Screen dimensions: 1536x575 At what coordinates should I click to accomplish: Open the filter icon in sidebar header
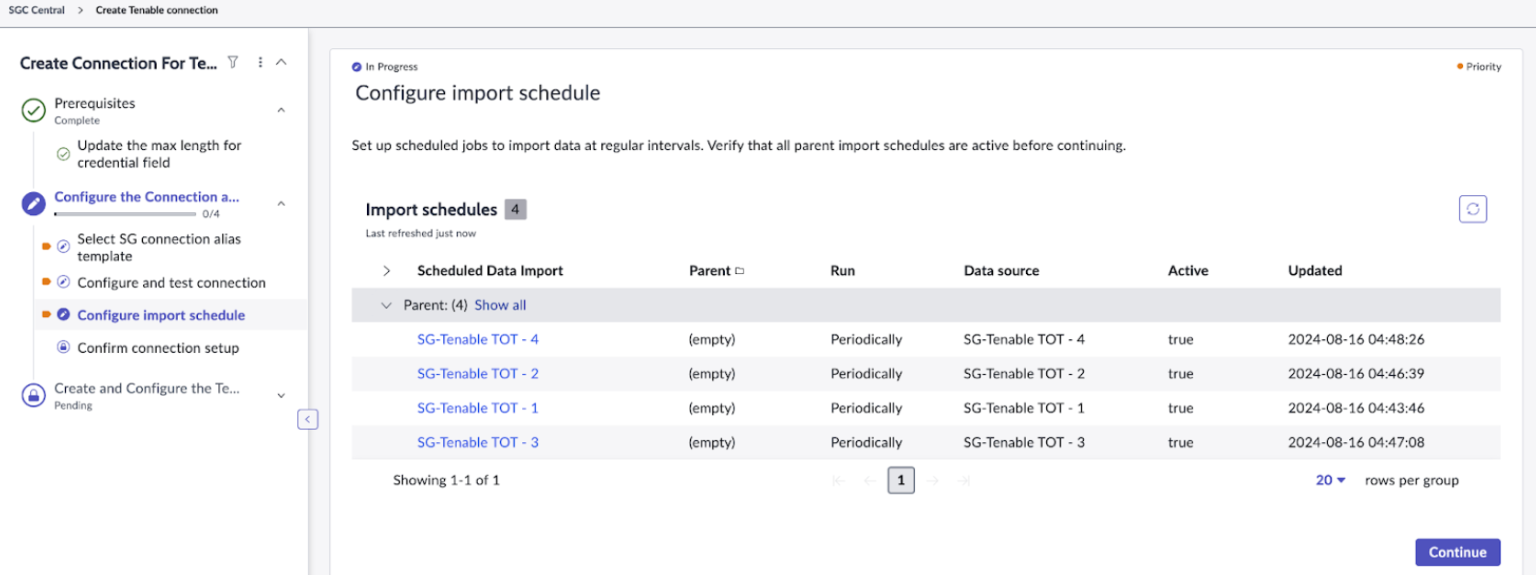(233, 62)
